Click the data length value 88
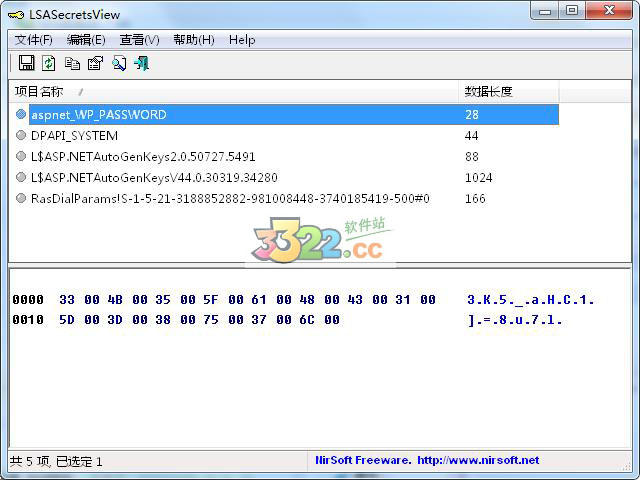 [471, 157]
